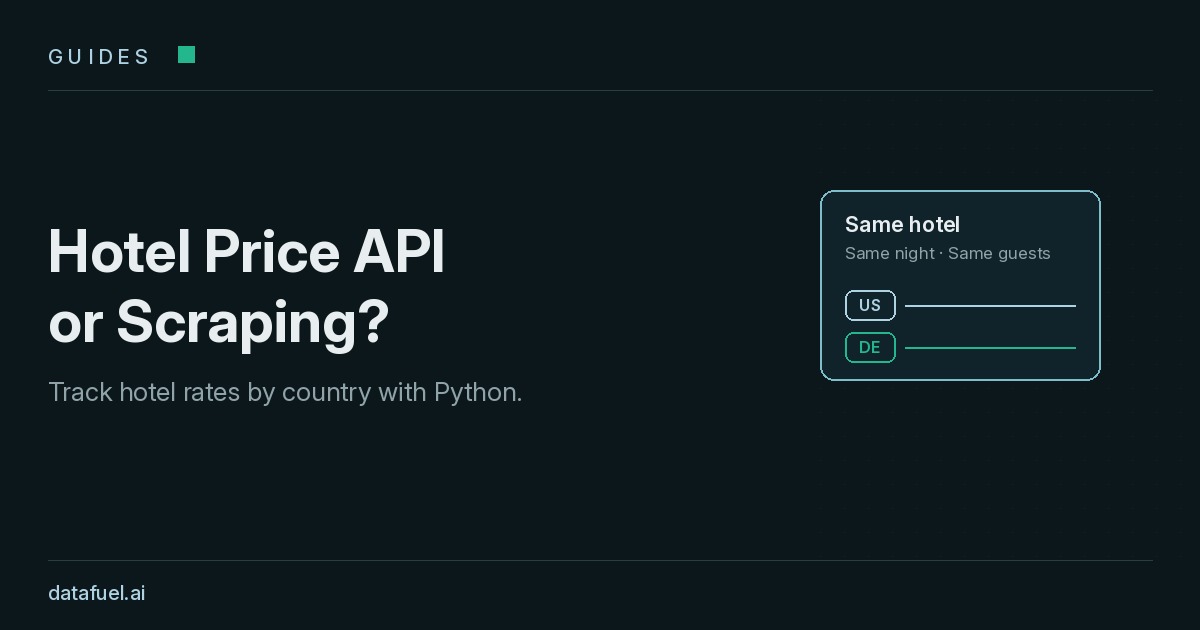Click the 'Same hotel' card title
This screenshot has width=1200, height=630.
coord(902,225)
